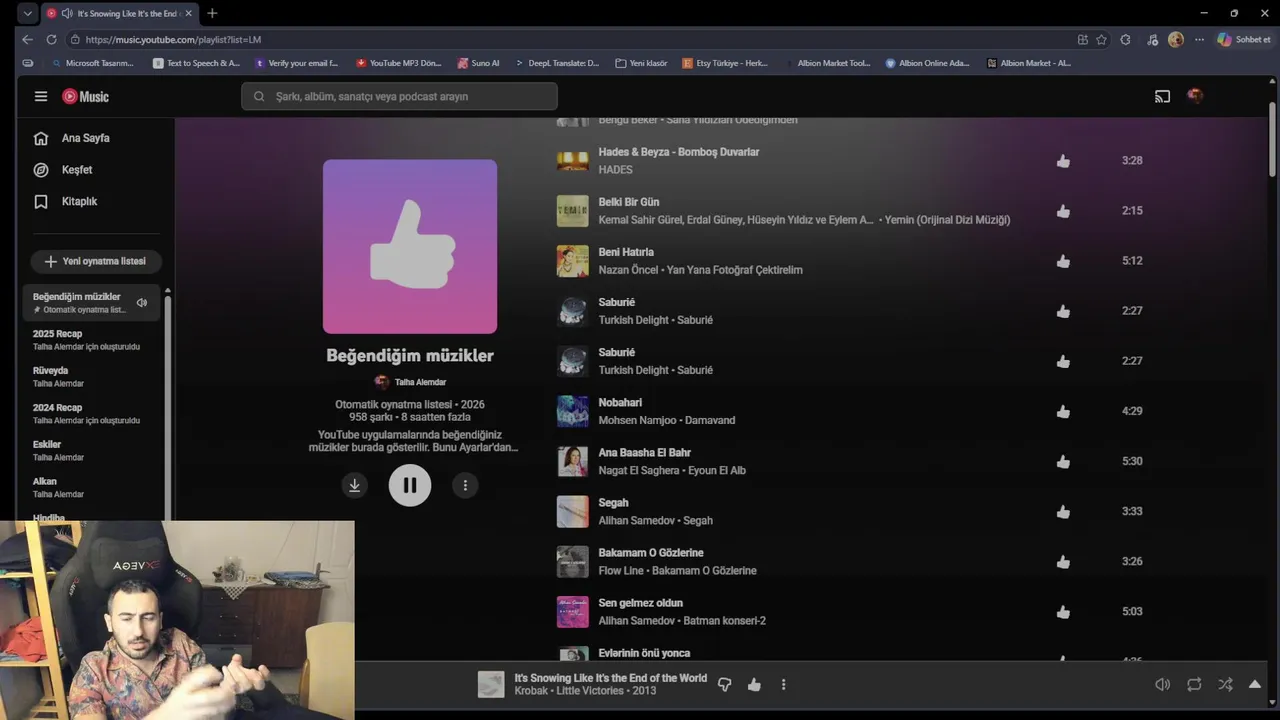The height and width of the screenshot is (720, 1280).
Task: Open the 2024 Recap playlist
Action: [x=91, y=413]
